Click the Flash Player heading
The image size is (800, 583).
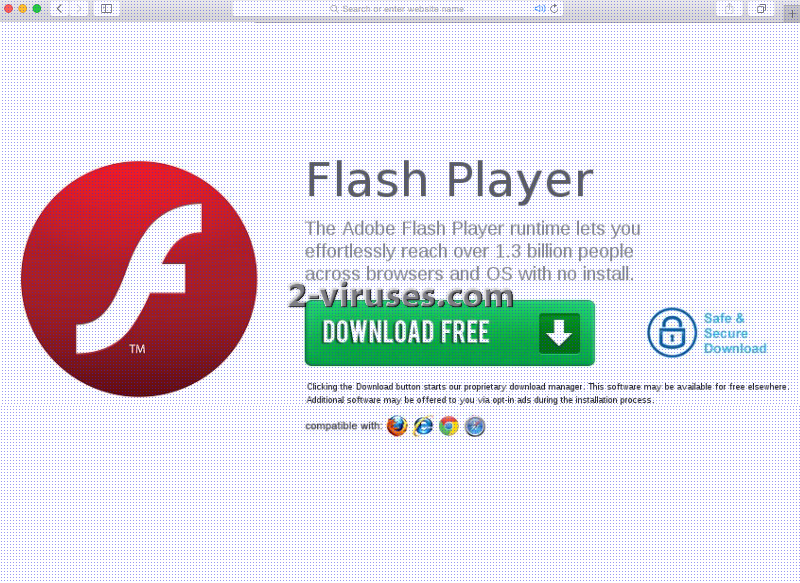449,180
